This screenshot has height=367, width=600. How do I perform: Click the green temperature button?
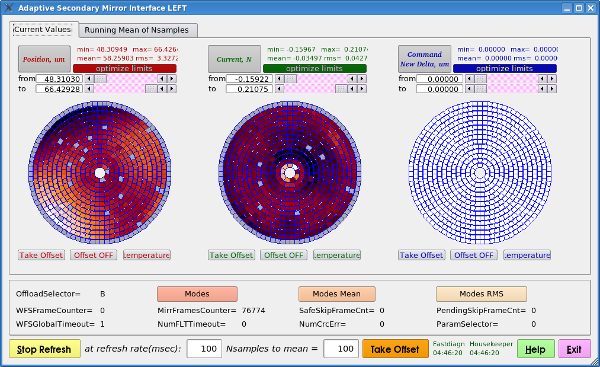[337, 255]
